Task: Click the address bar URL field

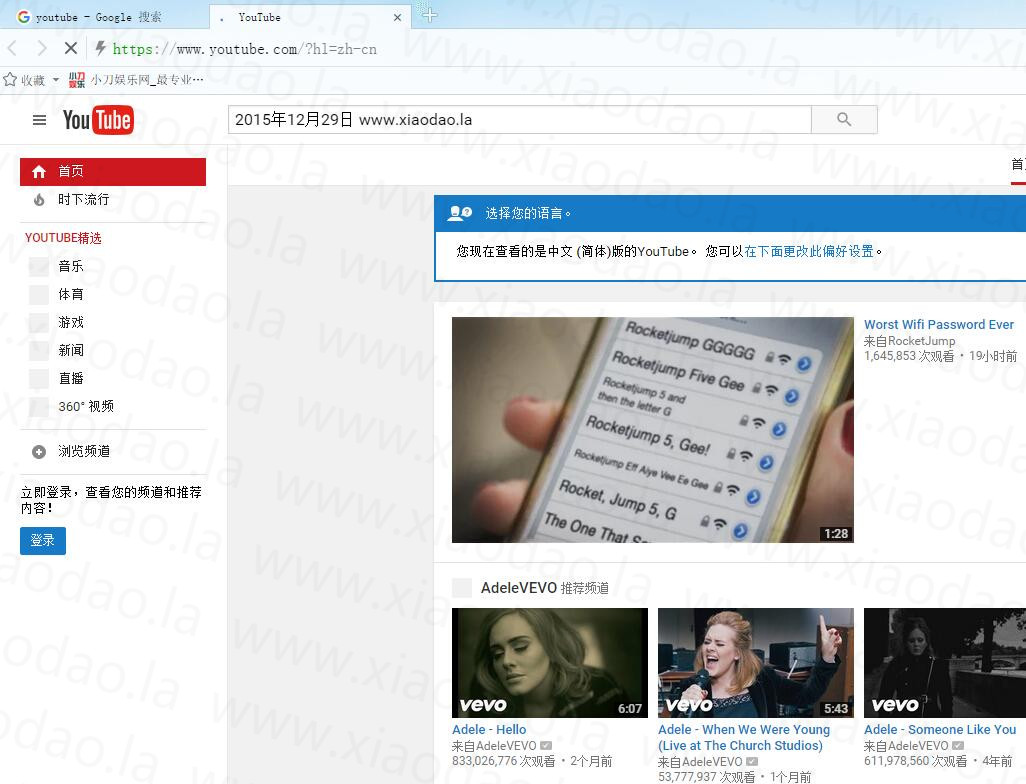Action: (x=245, y=49)
